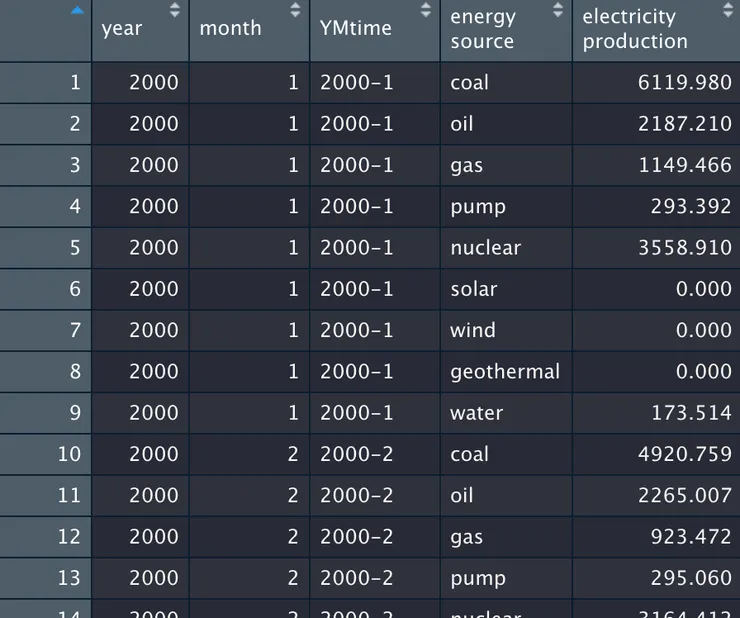
Task: Click row number 10
Action: [x=69, y=455]
